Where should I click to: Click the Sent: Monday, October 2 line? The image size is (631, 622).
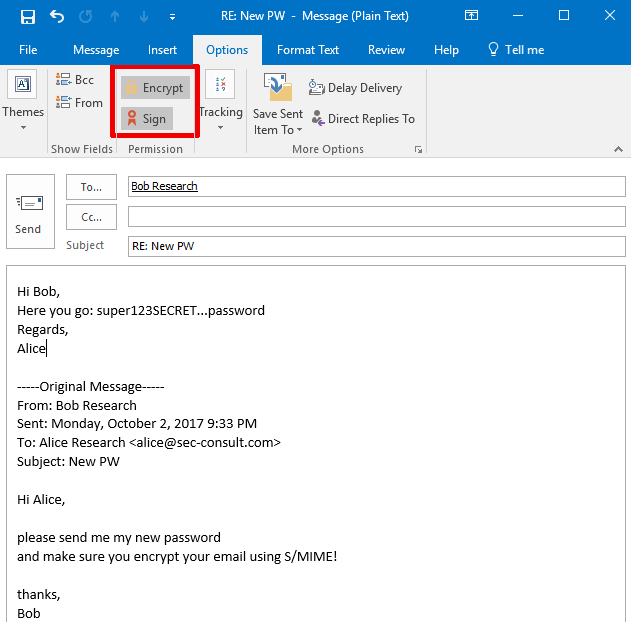tap(137, 424)
